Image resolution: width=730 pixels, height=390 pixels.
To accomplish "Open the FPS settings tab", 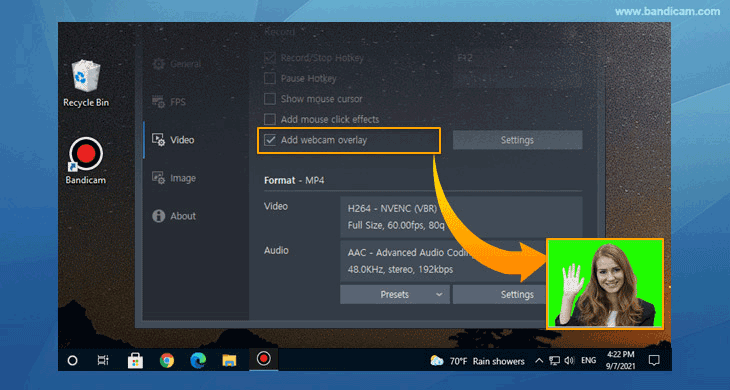I will (x=169, y=102).
